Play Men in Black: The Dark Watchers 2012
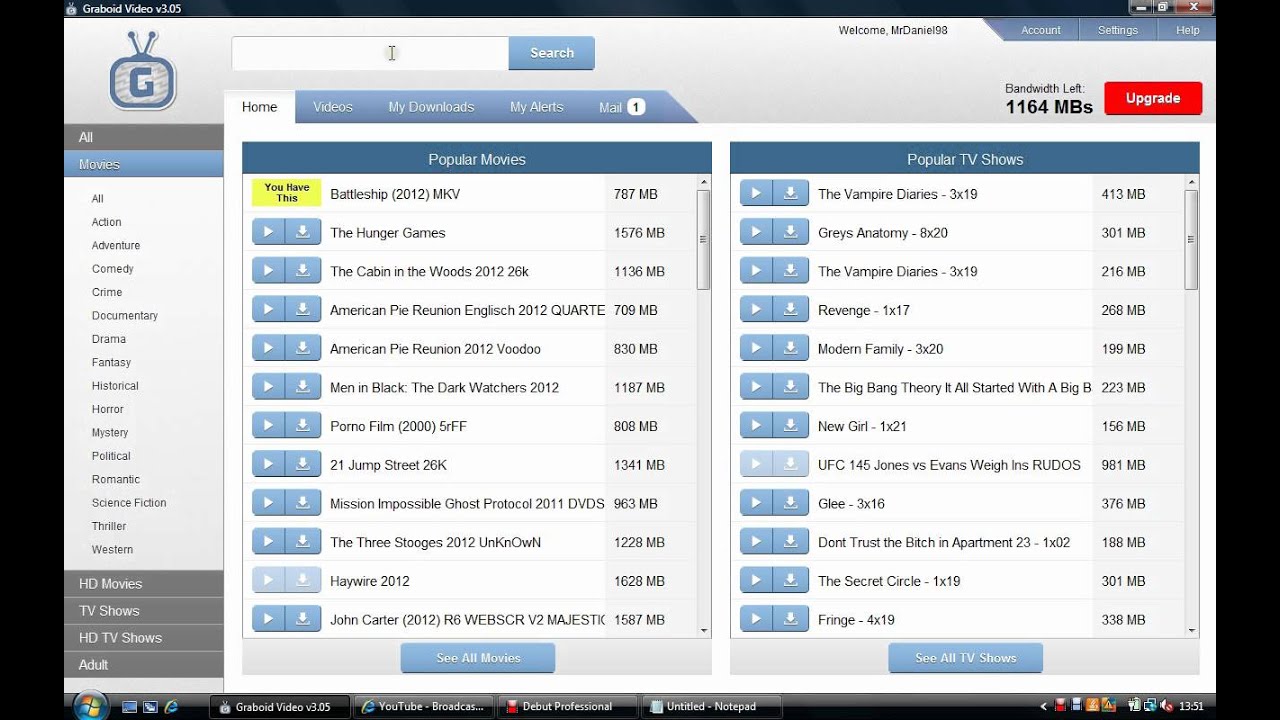Image resolution: width=1280 pixels, height=720 pixels. click(268, 387)
